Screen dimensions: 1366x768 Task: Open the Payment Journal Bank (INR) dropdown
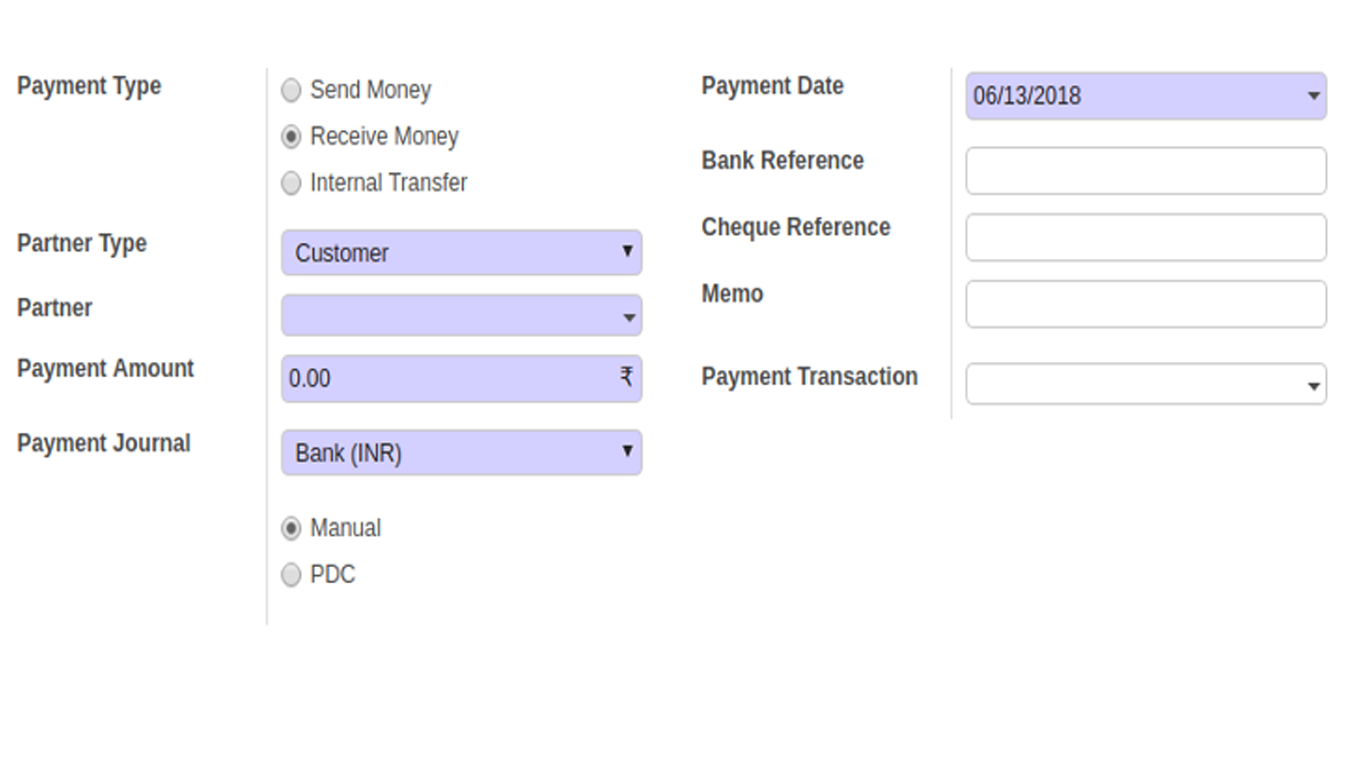point(461,453)
